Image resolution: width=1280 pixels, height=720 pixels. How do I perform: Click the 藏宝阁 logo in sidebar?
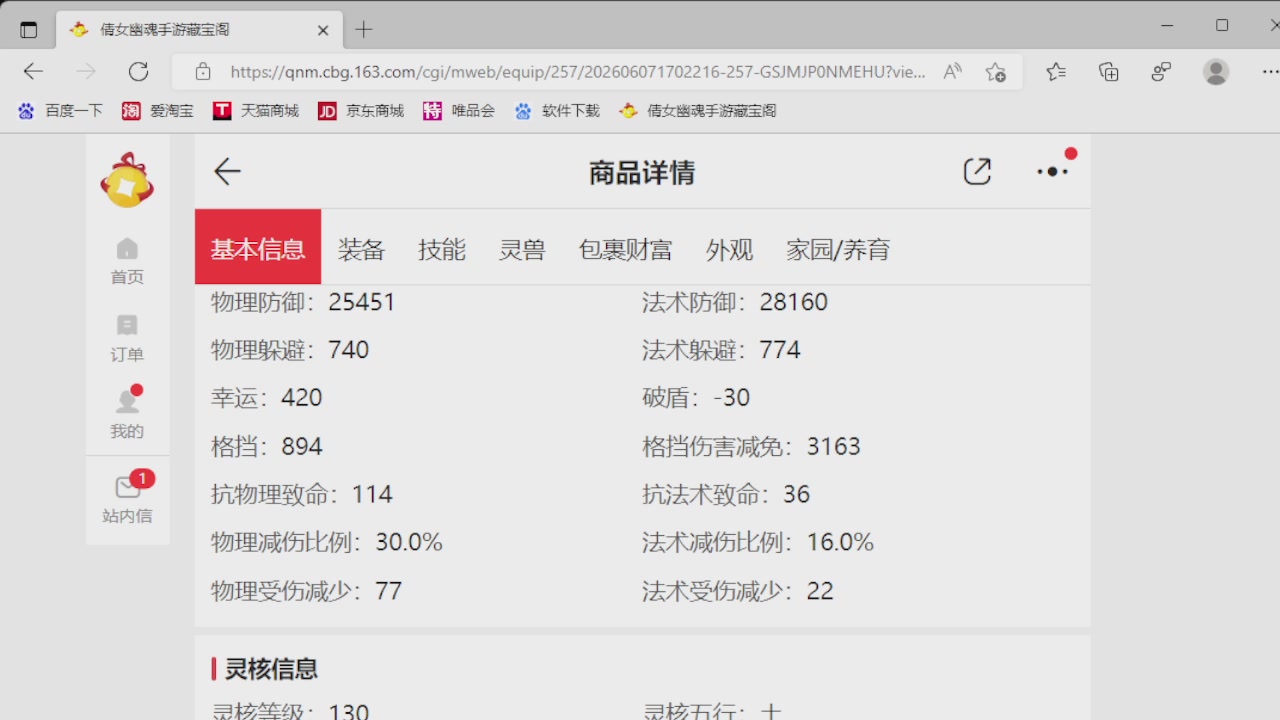(x=127, y=180)
